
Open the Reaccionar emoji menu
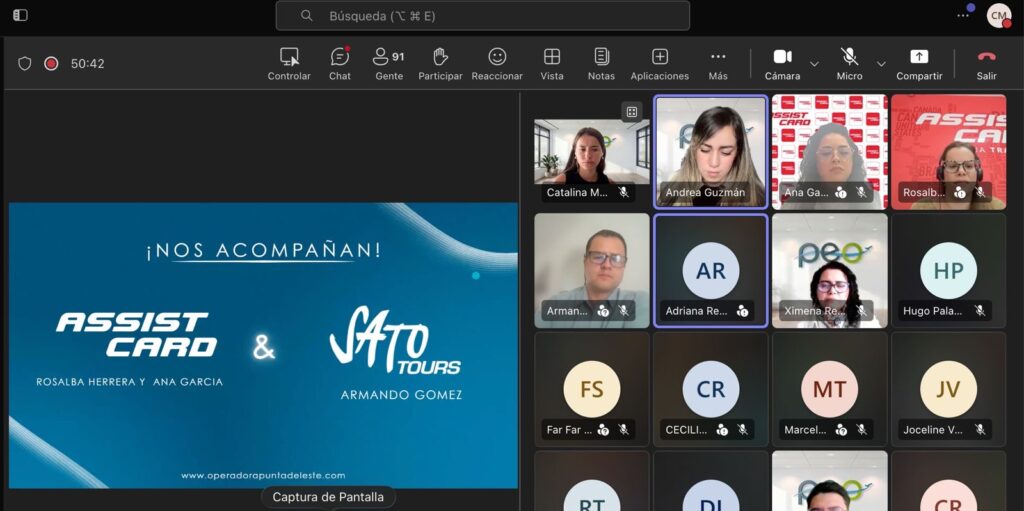pyautogui.click(x=497, y=64)
